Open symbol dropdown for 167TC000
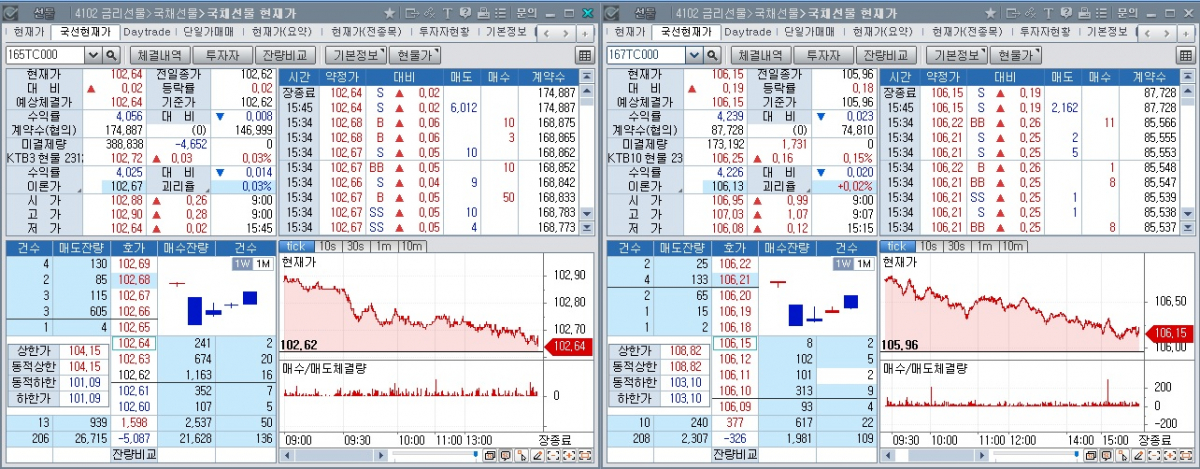The height and width of the screenshot is (469, 1200). tap(695, 55)
